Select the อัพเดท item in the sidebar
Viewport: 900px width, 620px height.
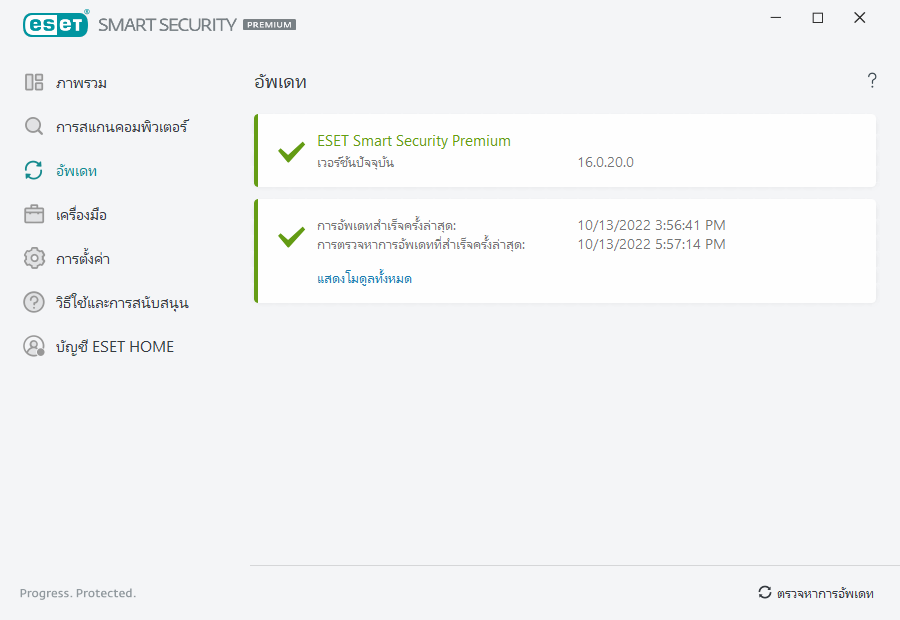click(76, 171)
